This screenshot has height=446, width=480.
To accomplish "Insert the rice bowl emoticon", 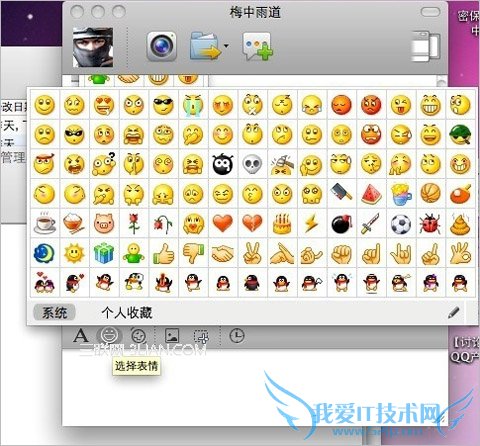I will coord(74,223).
